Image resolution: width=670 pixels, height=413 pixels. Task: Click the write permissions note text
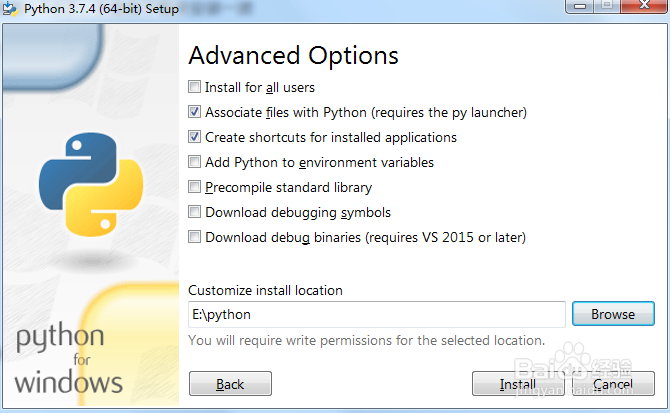(x=366, y=341)
